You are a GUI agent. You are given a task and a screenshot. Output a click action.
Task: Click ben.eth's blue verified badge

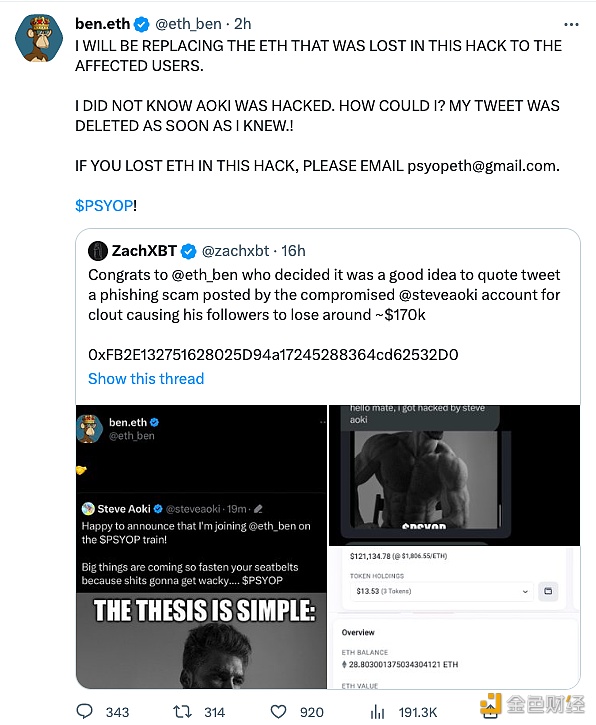[141, 24]
